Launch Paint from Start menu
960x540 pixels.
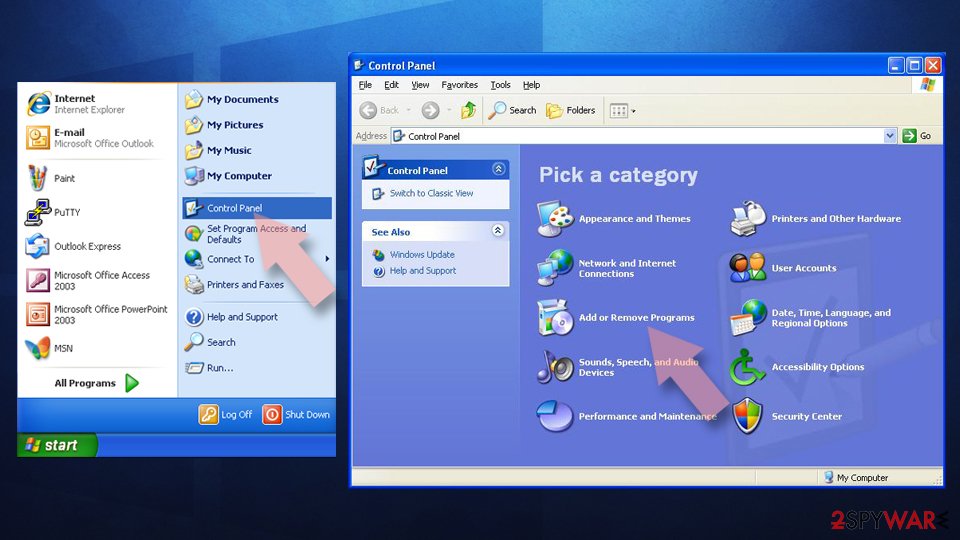tap(51, 178)
